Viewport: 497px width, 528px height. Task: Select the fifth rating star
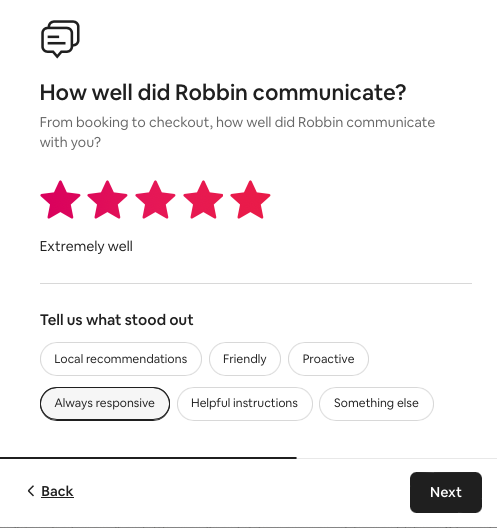250,200
